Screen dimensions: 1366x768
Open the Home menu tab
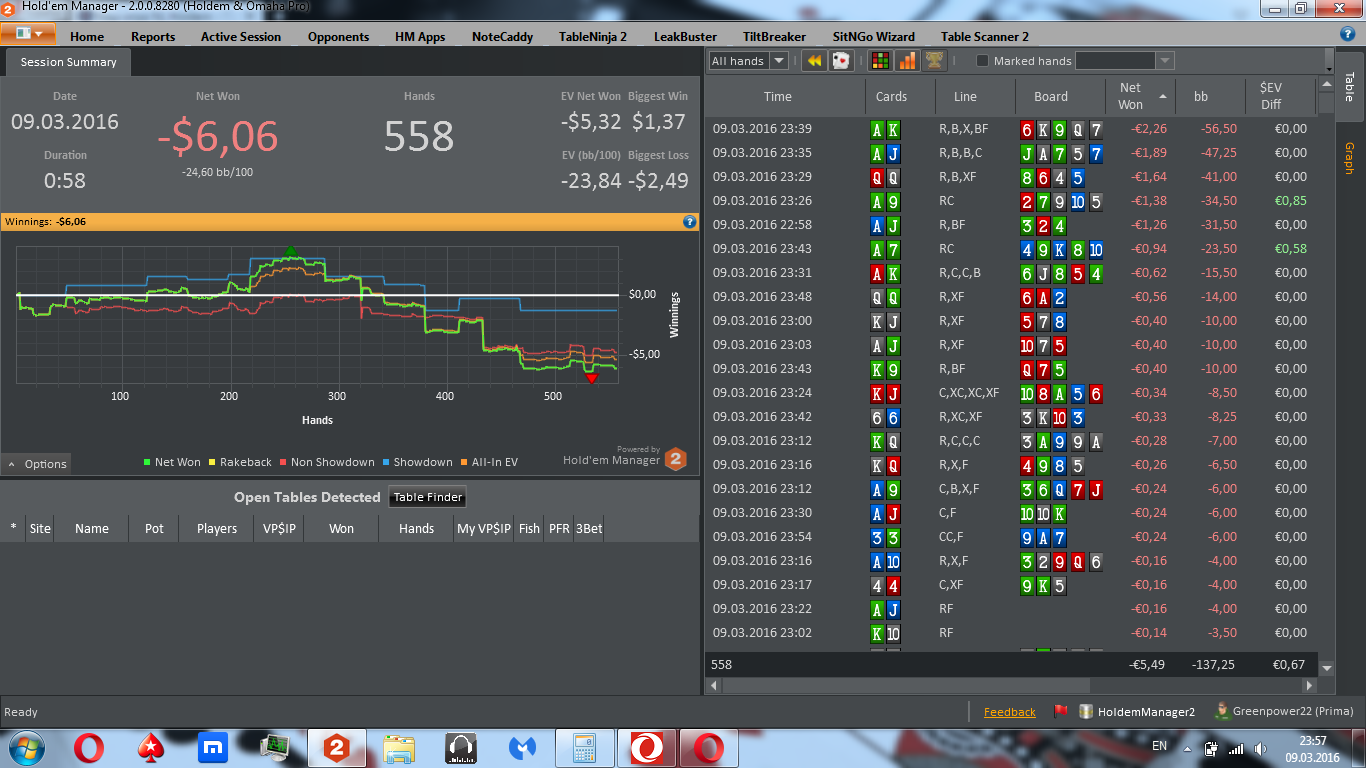(87, 36)
